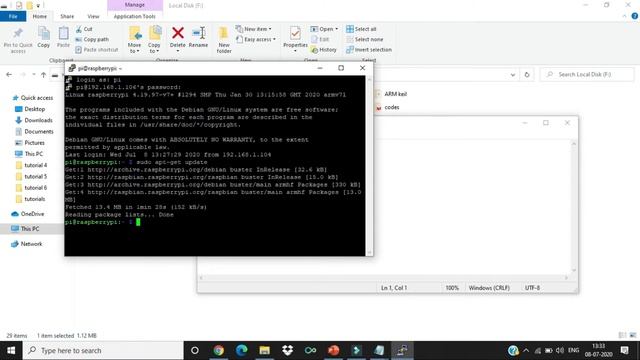The width and height of the screenshot is (640, 360).
Task: Create a New folder
Action: click(224, 40)
